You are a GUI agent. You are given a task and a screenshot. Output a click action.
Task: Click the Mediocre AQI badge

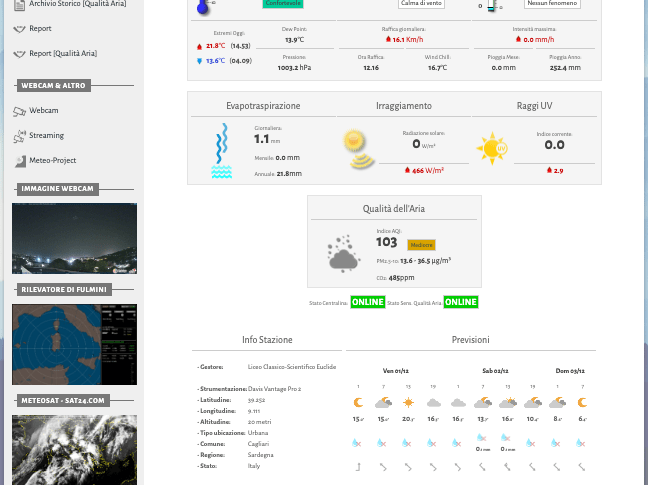coord(421,245)
